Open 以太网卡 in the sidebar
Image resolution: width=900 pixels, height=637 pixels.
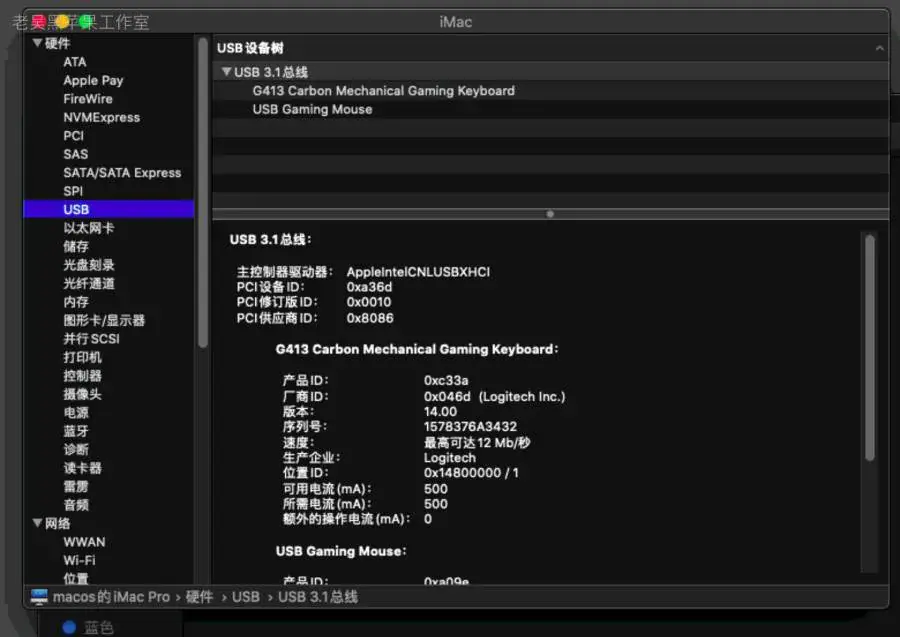click(x=88, y=228)
